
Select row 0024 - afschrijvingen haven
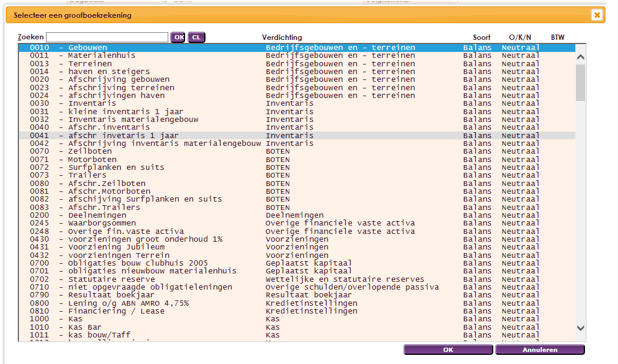click(x=297, y=95)
